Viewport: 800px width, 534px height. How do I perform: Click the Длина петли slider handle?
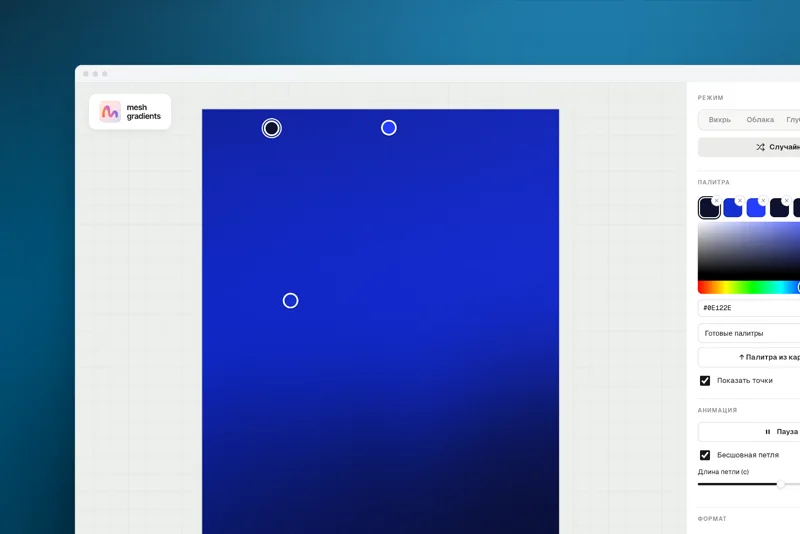pyautogui.click(x=781, y=484)
